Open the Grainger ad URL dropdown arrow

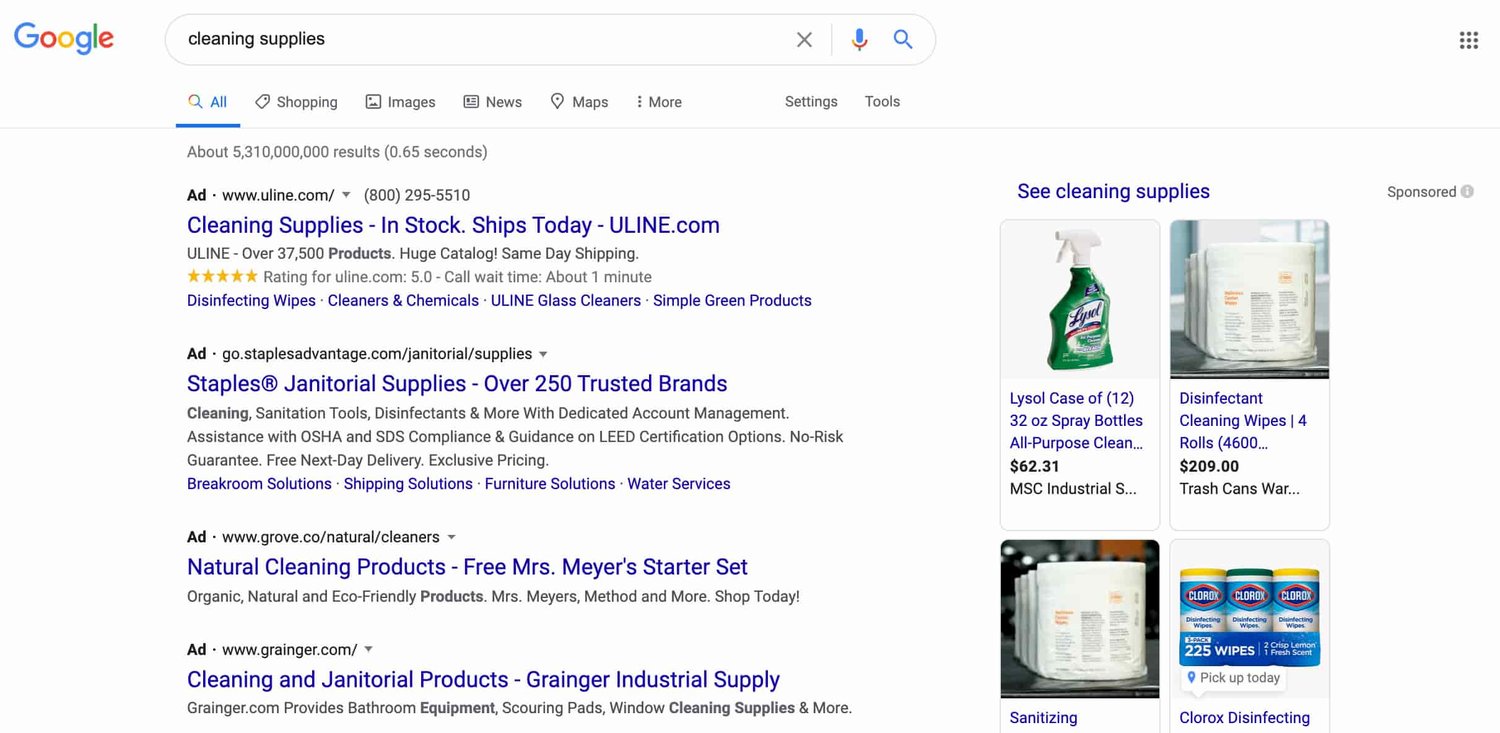click(368, 650)
